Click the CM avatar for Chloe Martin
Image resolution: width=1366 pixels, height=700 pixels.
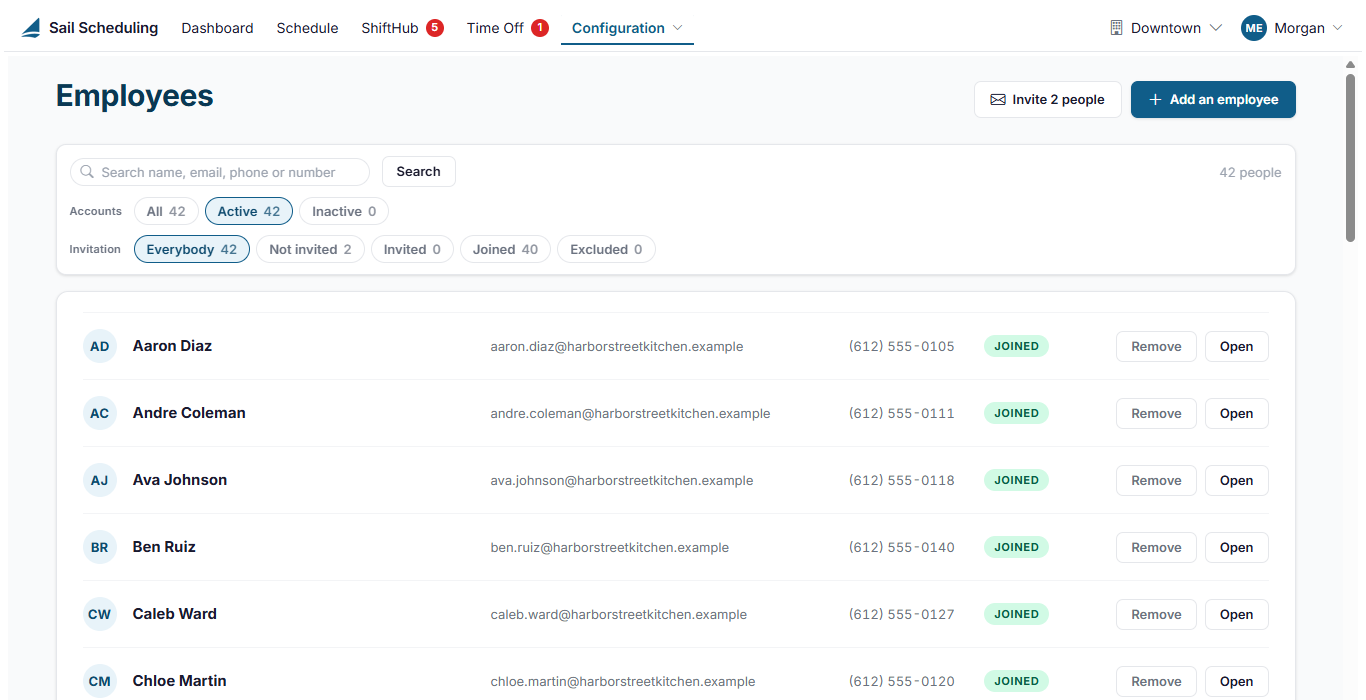(100, 682)
